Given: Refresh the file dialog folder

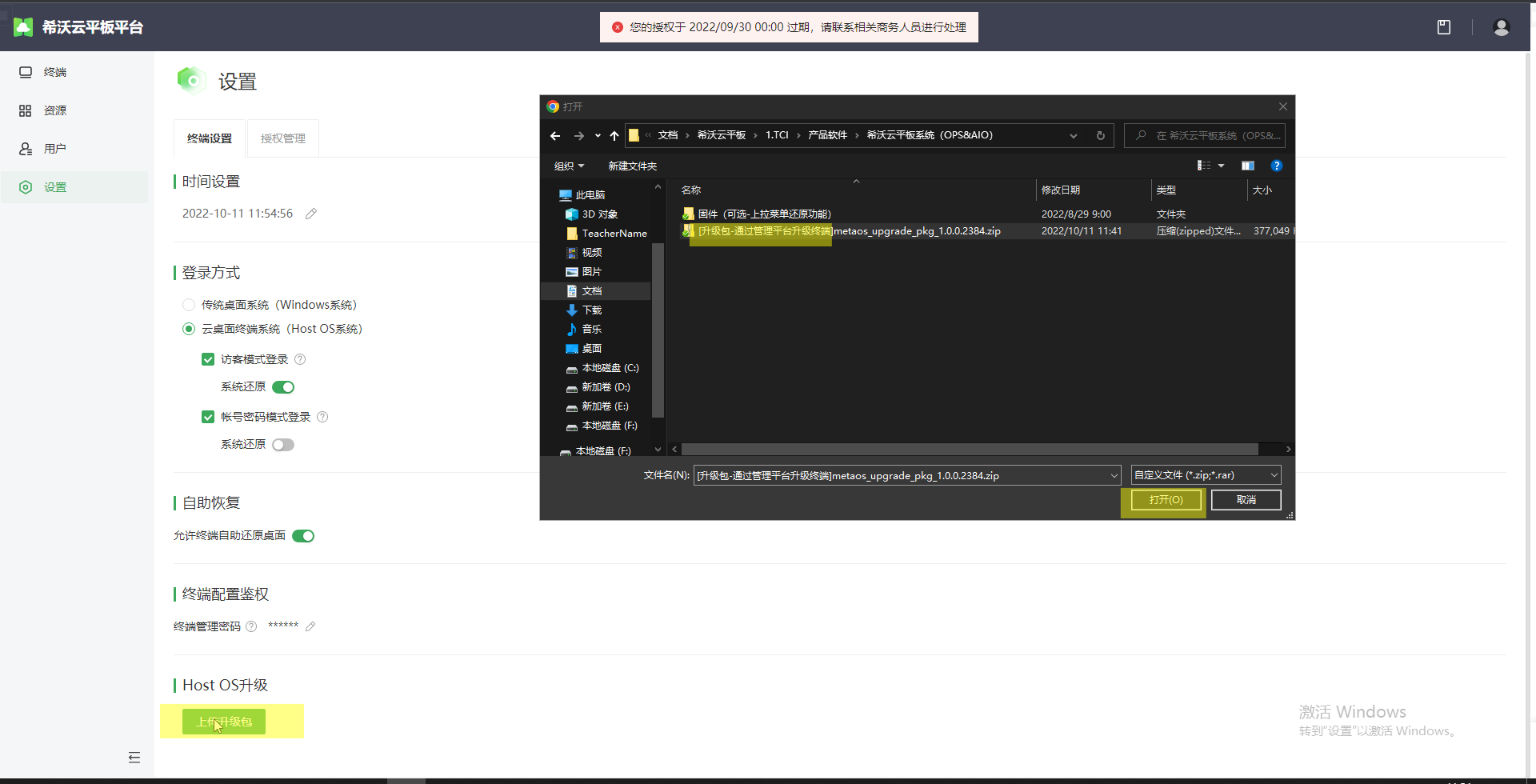Looking at the screenshot, I should (x=1101, y=136).
